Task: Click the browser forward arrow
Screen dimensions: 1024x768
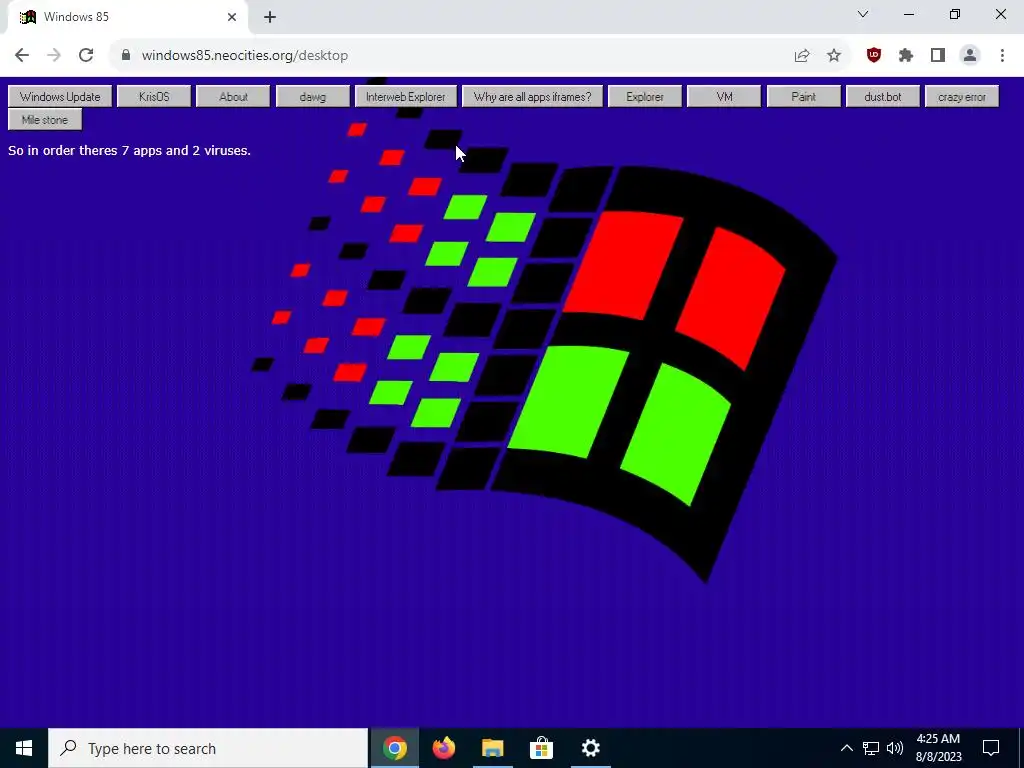Action: (54, 56)
